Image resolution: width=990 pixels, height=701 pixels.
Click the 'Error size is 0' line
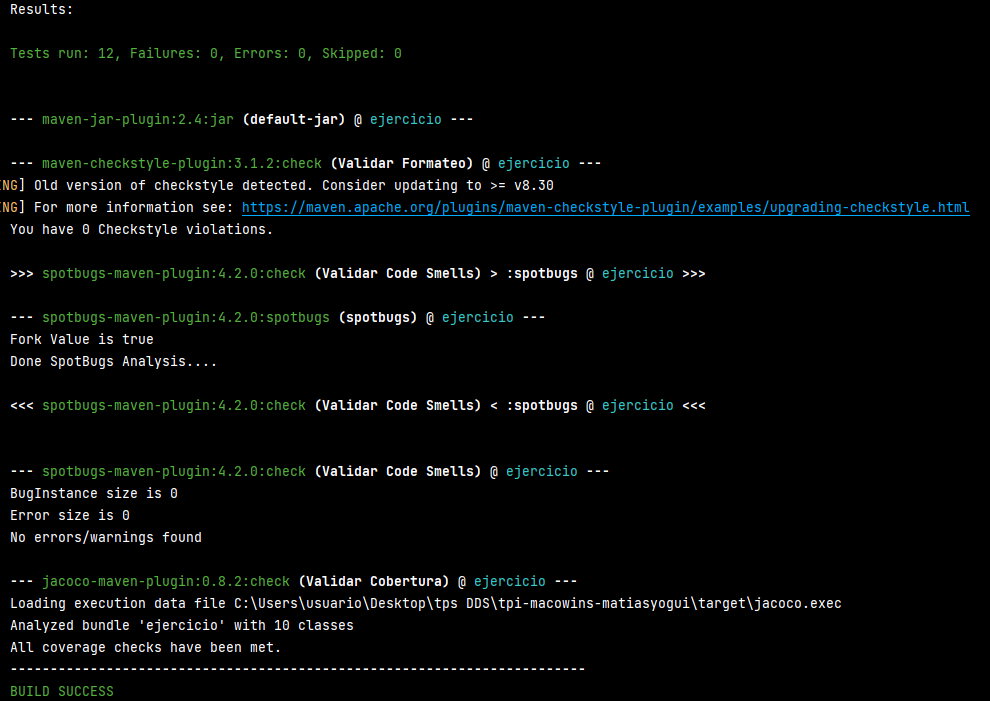pyautogui.click(x=69, y=516)
